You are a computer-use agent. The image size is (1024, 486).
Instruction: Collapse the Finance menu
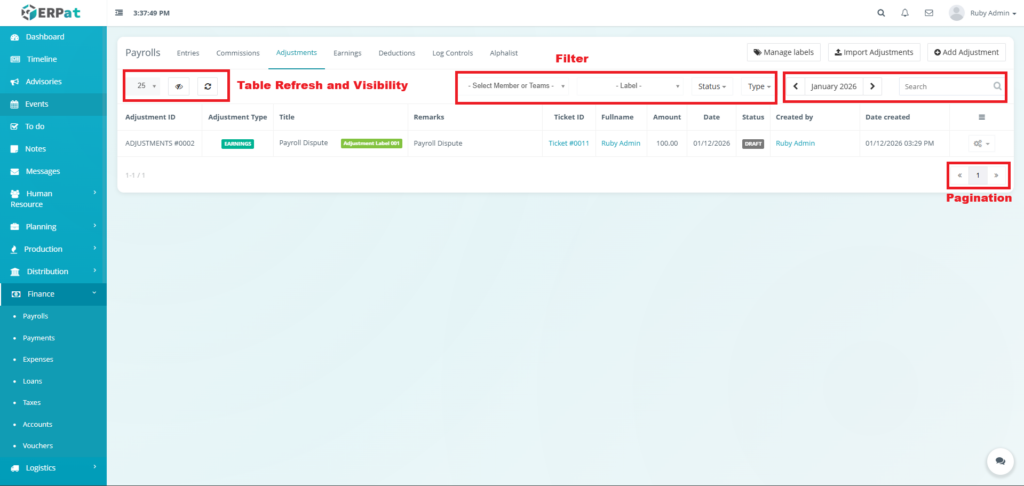point(53,294)
